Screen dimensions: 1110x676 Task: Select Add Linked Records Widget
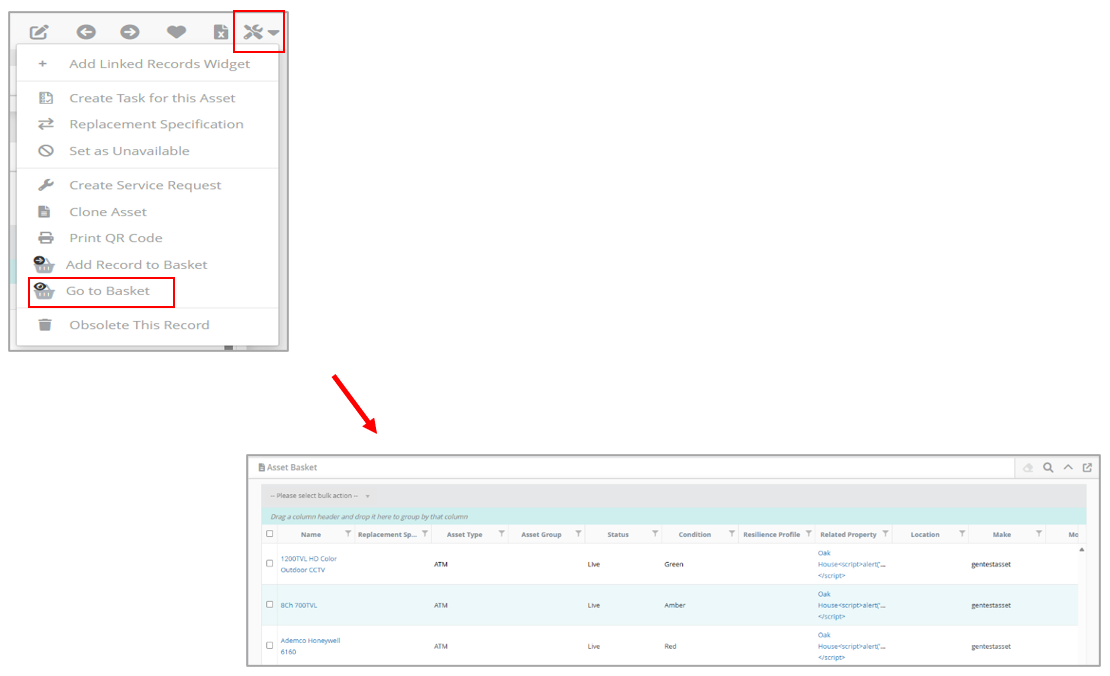click(147, 64)
